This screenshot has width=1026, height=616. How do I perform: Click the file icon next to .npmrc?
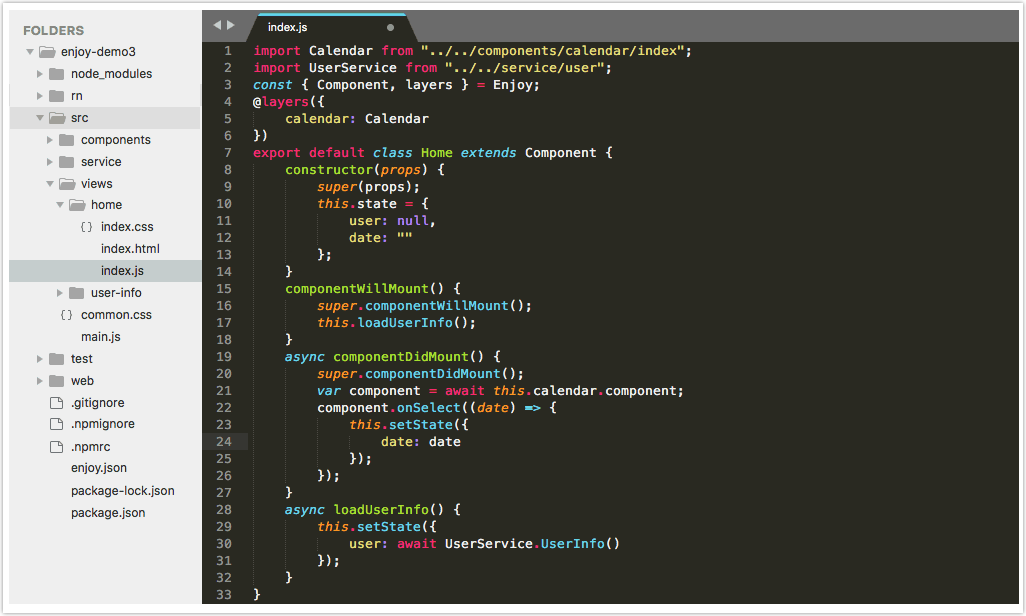click(x=56, y=446)
